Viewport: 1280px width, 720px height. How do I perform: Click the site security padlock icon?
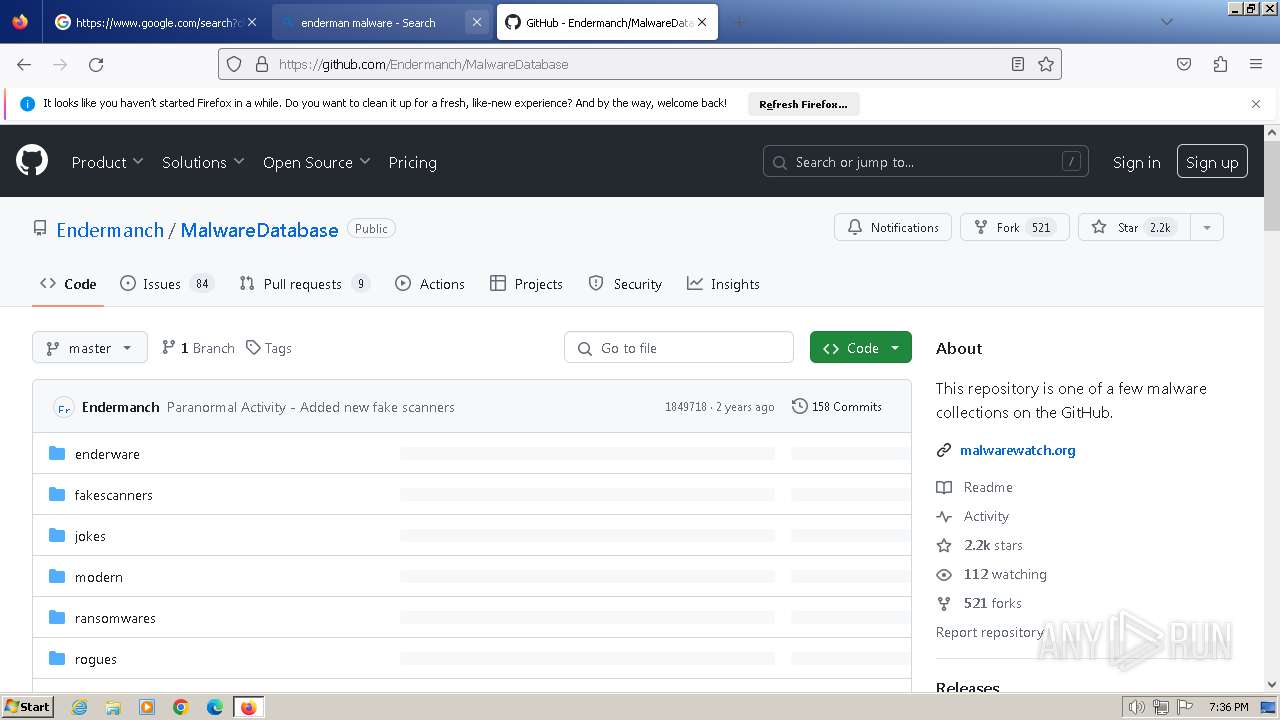pyautogui.click(x=262, y=64)
